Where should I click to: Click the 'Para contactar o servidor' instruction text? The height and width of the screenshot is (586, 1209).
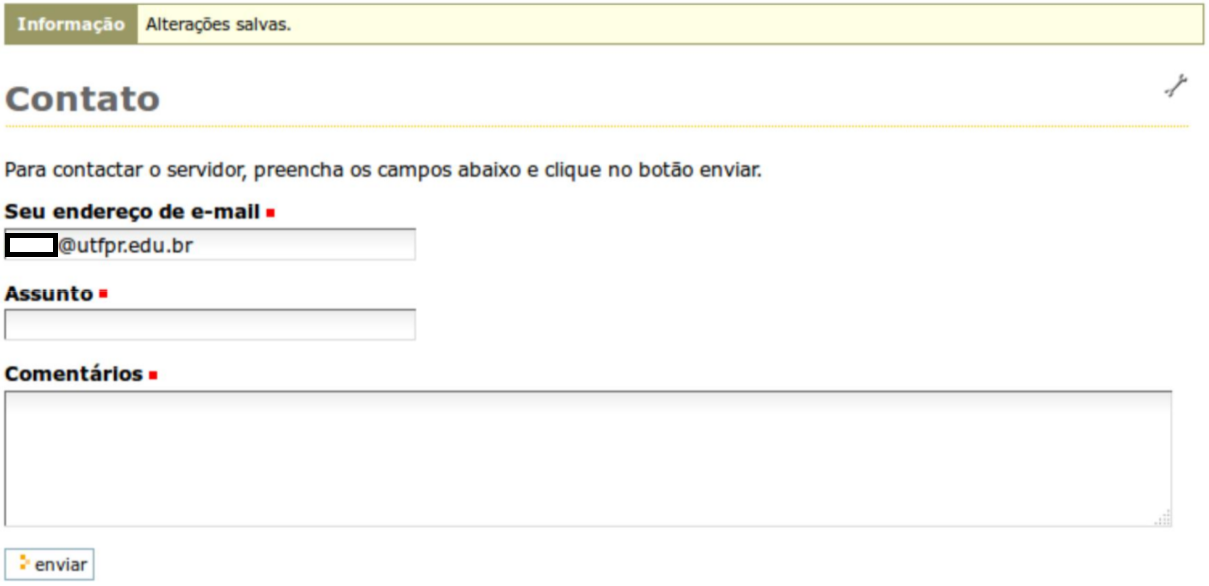(x=383, y=170)
